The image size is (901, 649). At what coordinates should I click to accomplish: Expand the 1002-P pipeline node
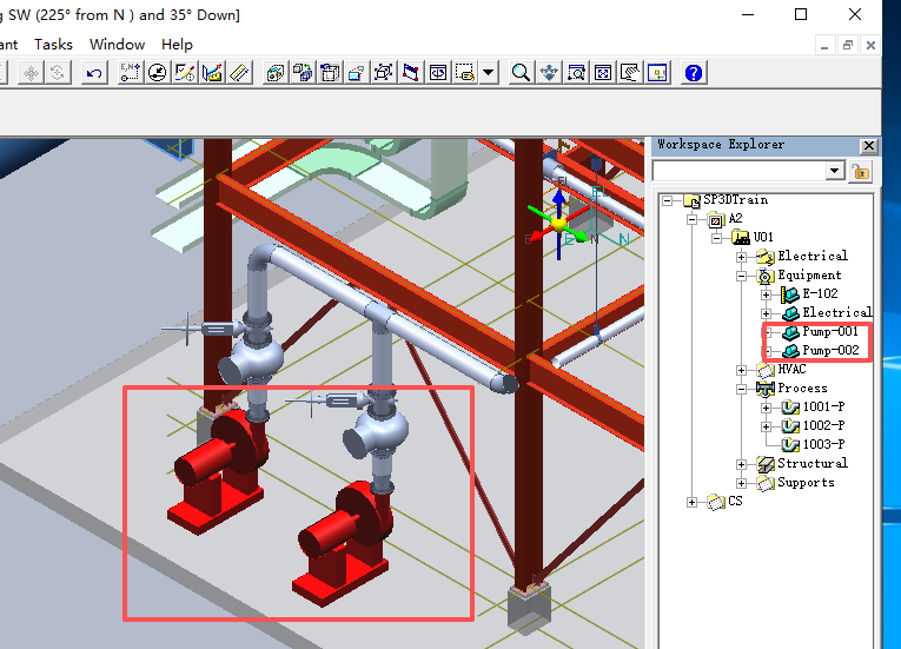click(x=766, y=427)
